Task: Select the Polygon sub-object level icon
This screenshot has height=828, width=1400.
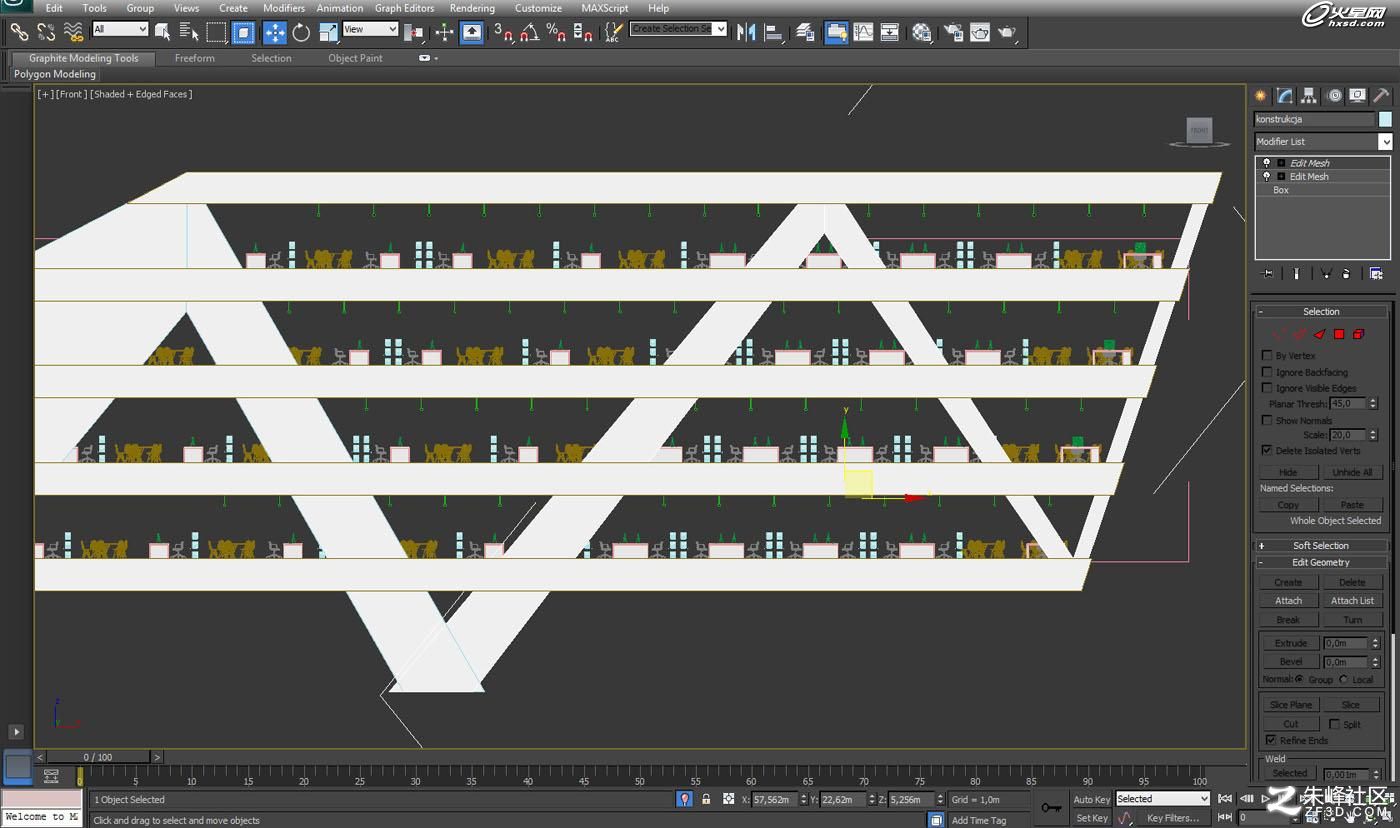Action: point(1339,334)
